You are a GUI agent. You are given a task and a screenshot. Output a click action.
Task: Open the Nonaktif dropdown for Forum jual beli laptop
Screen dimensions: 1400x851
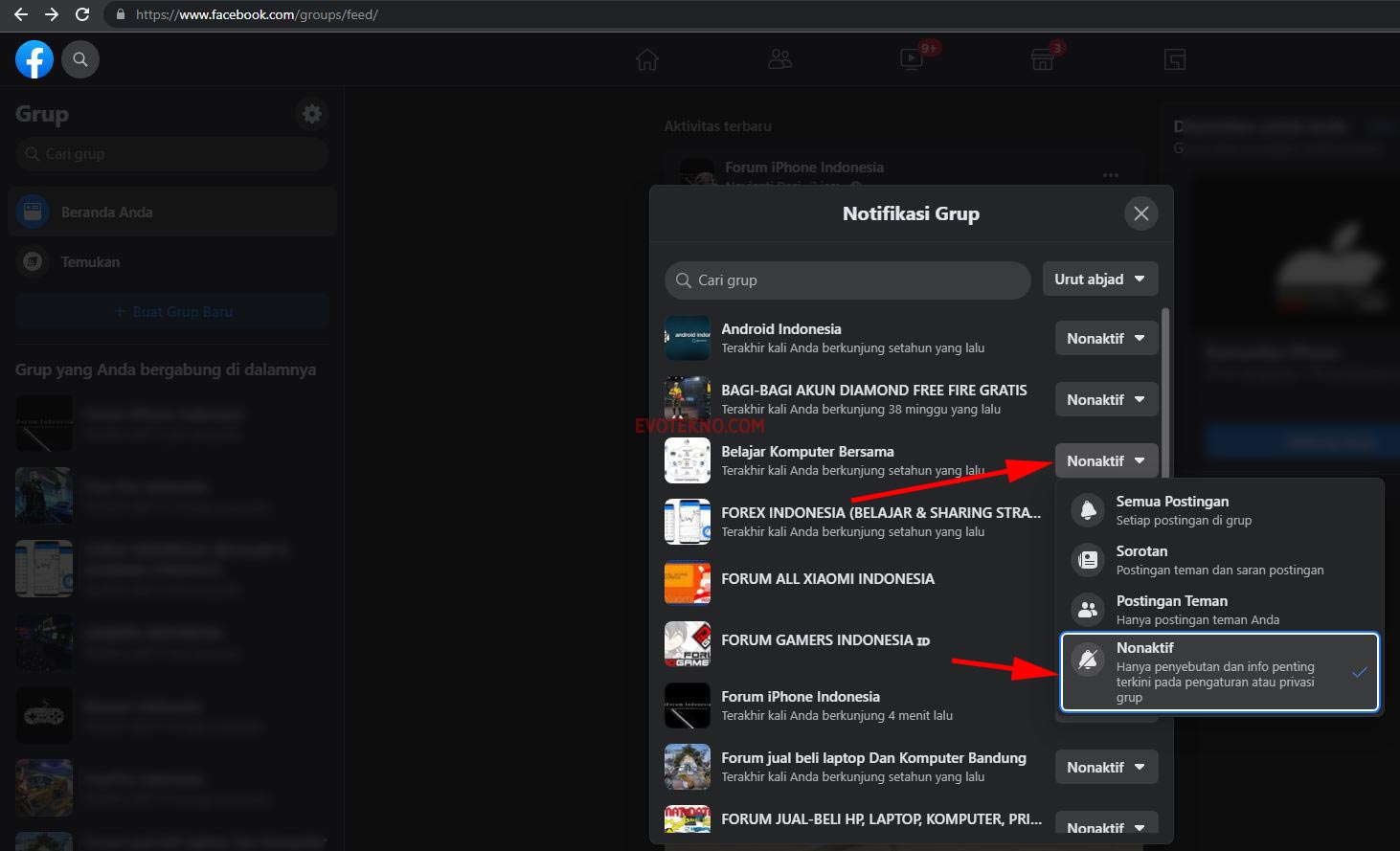(1106, 767)
